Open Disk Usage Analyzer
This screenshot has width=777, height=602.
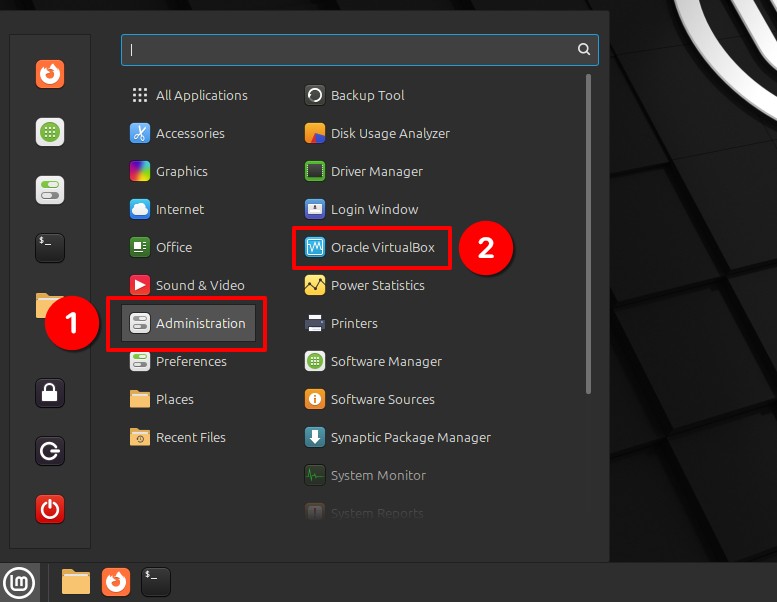tap(377, 133)
